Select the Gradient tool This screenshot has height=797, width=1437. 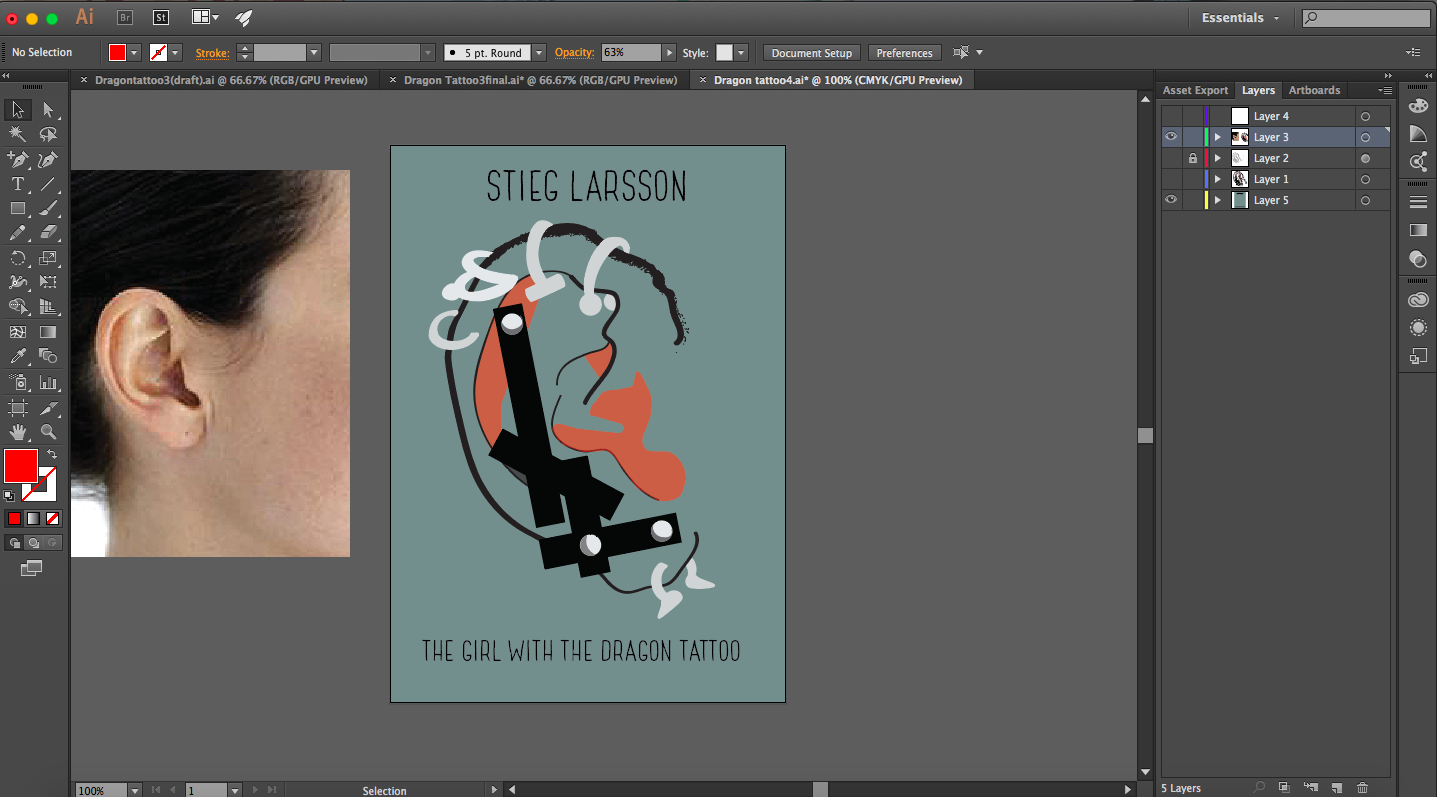click(48, 332)
